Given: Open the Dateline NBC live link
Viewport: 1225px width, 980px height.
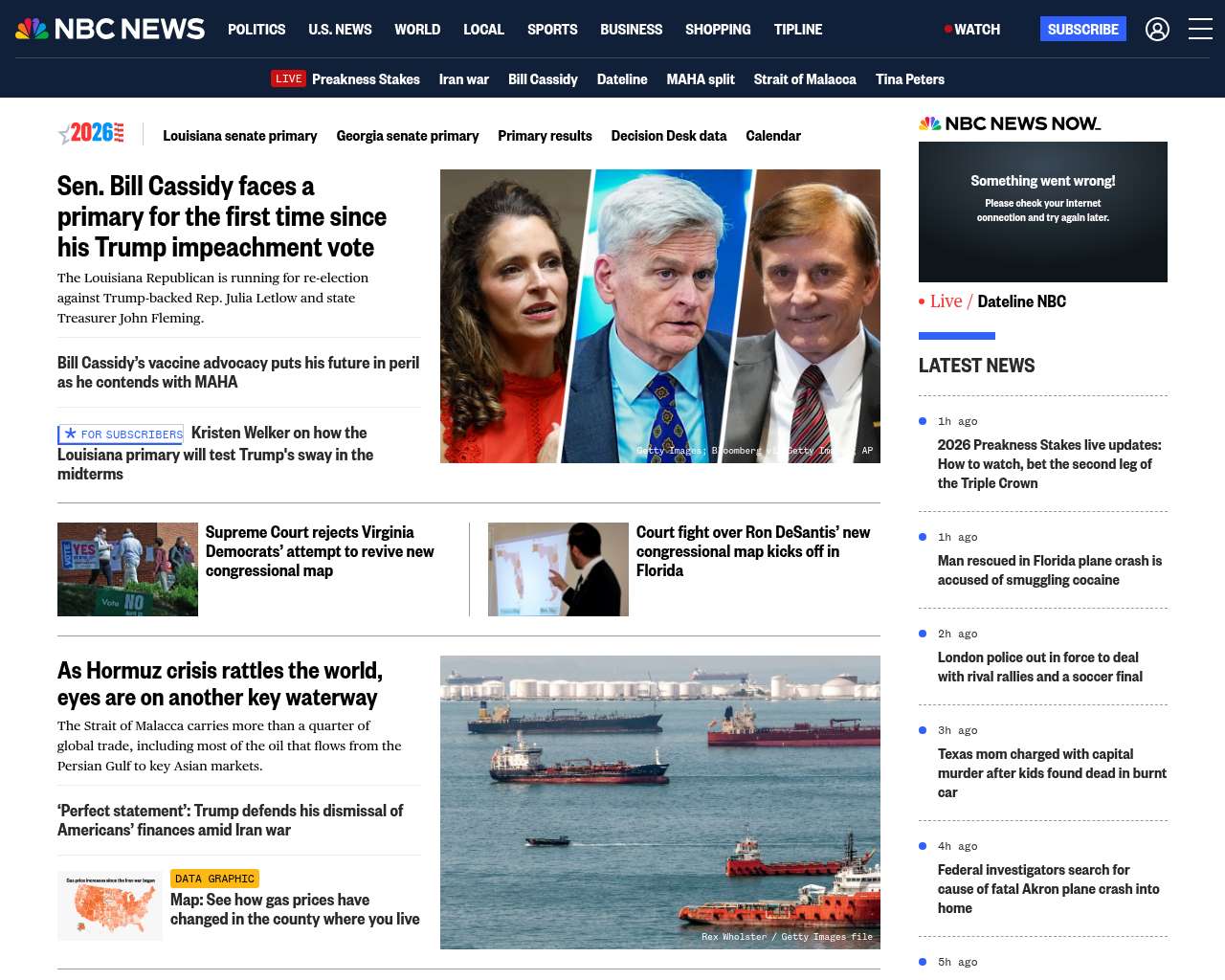Looking at the screenshot, I should 1021,301.
